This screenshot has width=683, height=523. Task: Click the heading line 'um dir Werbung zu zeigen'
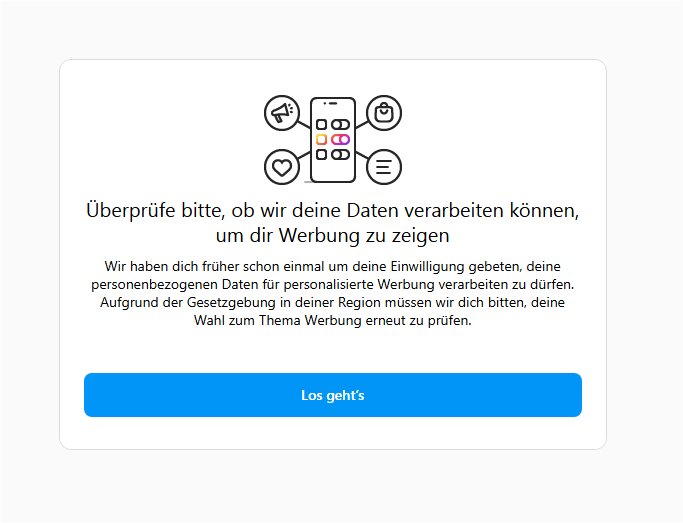click(333, 236)
